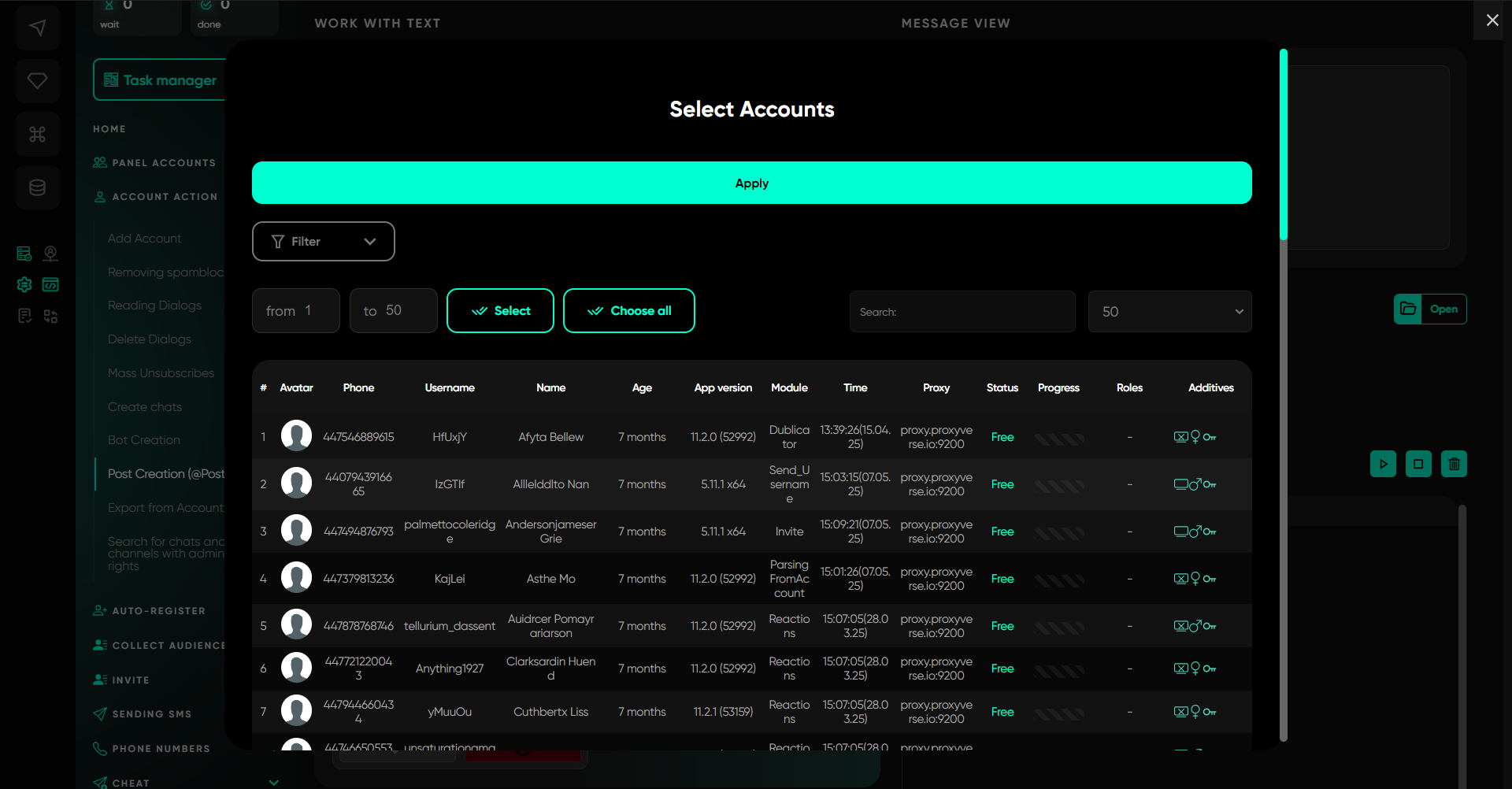The height and width of the screenshot is (789, 1512).
Task: Expand the CHEAT section chevron
Action: tap(273, 782)
